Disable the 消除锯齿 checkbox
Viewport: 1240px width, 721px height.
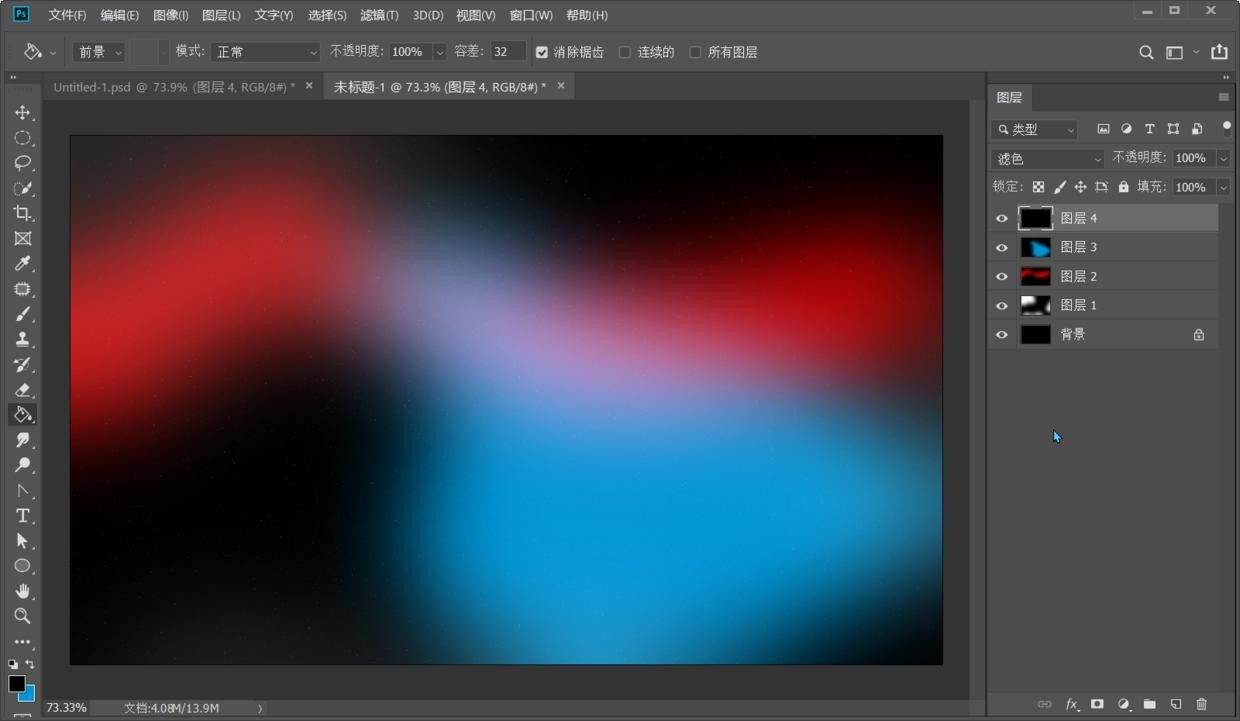542,52
